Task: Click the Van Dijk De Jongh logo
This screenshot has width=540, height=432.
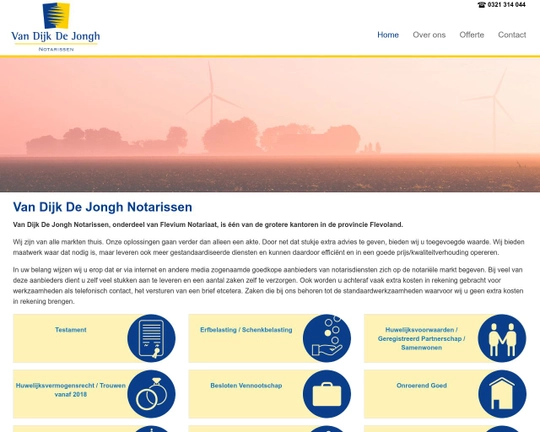Action: pos(56,27)
